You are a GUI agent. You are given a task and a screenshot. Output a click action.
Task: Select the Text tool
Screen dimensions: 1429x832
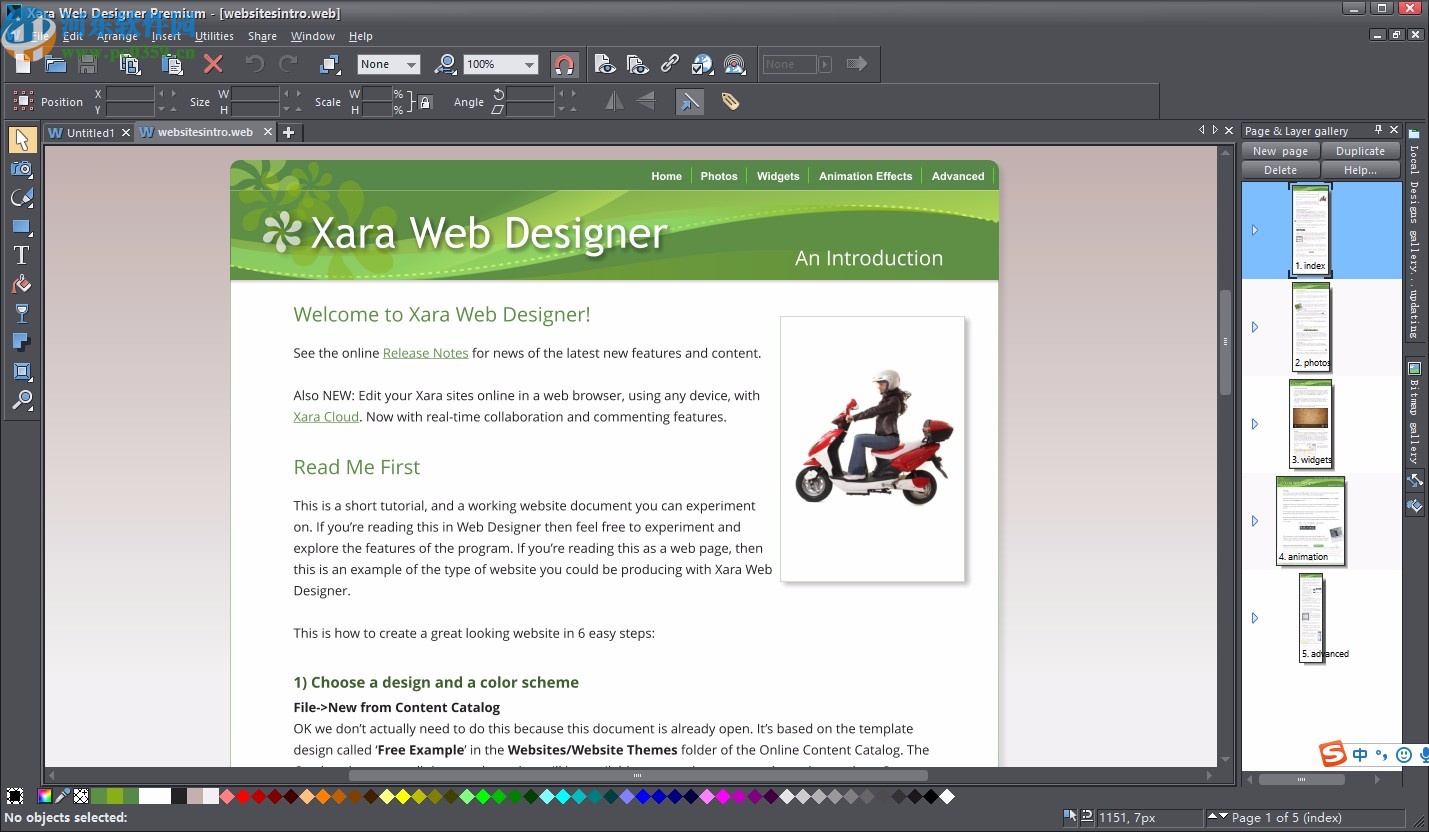coord(22,254)
